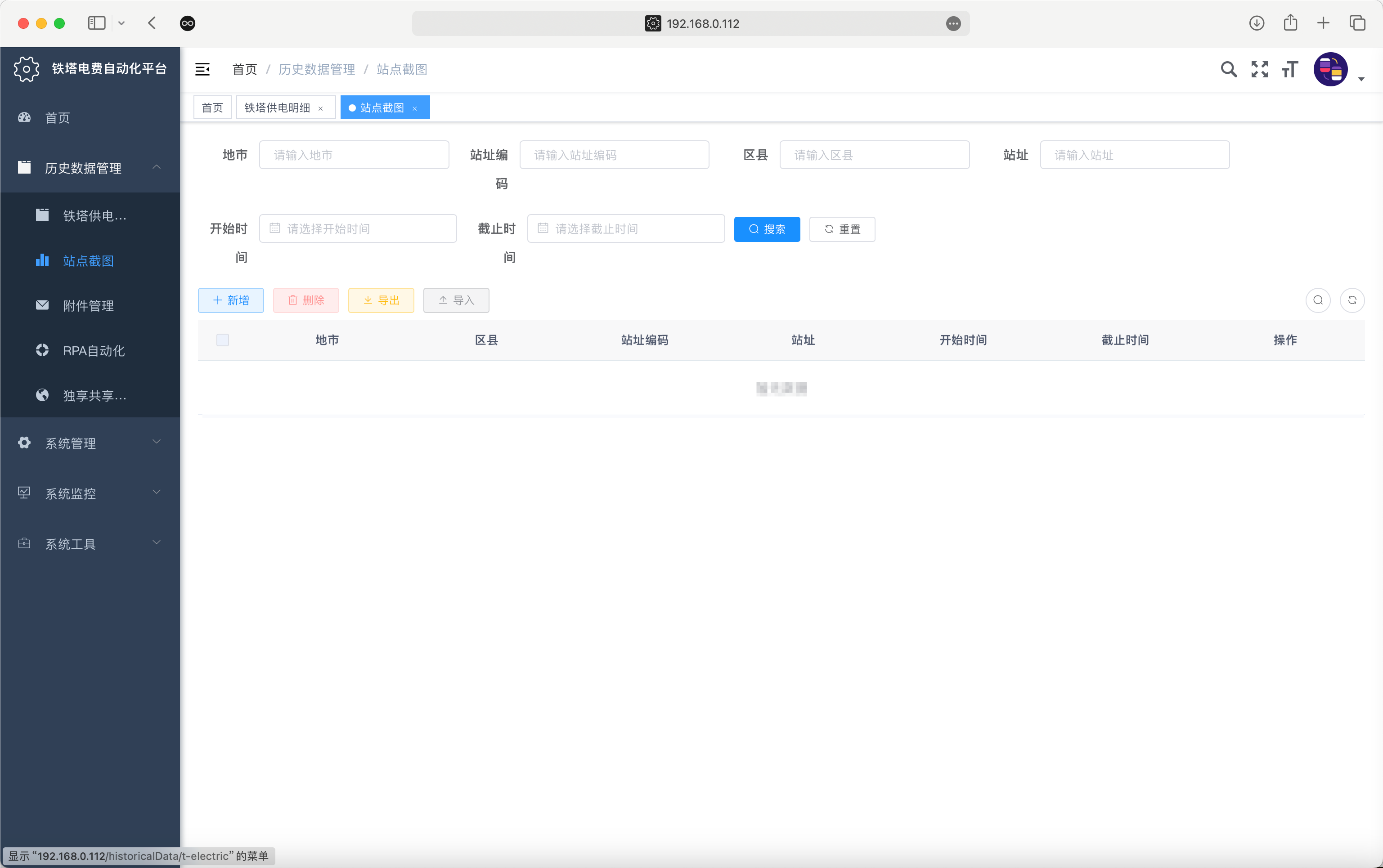Open 独享共享 sidebar menu item
The image size is (1383, 868).
click(94, 395)
